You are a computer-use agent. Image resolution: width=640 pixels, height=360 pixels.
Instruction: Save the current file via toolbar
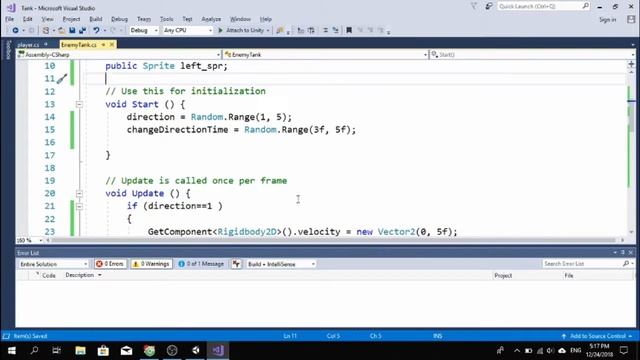click(72, 30)
